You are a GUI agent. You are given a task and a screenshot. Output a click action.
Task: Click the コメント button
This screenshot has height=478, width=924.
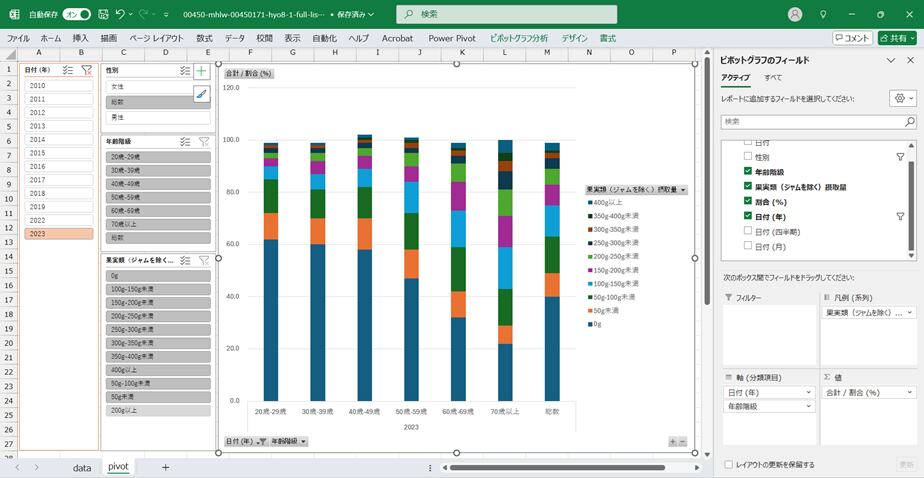pos(852,38)
